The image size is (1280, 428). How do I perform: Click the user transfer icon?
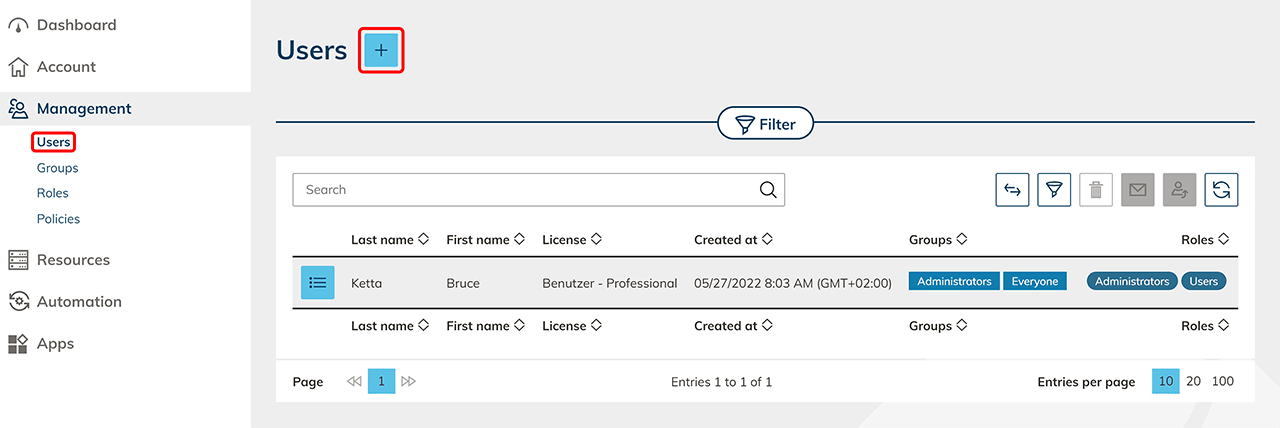pyautogui.click(x=1180, y=190)
